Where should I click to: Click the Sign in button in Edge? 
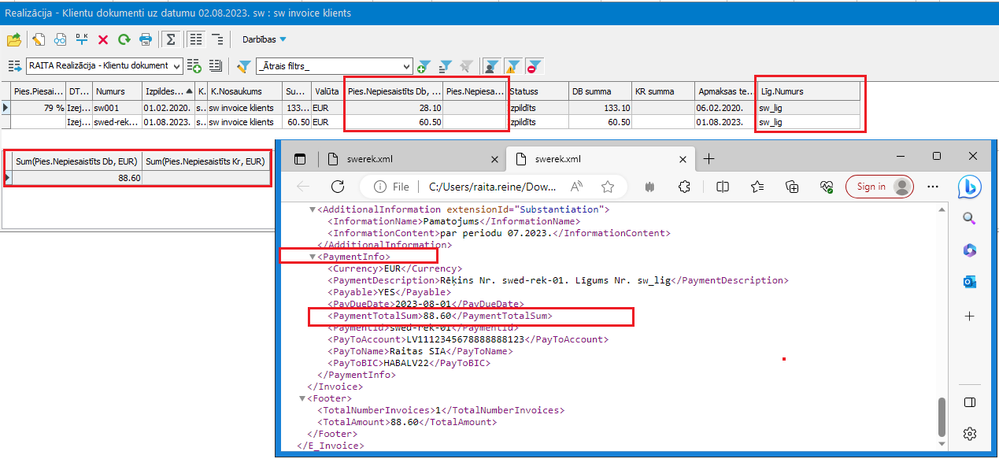(x=879, y=186)
